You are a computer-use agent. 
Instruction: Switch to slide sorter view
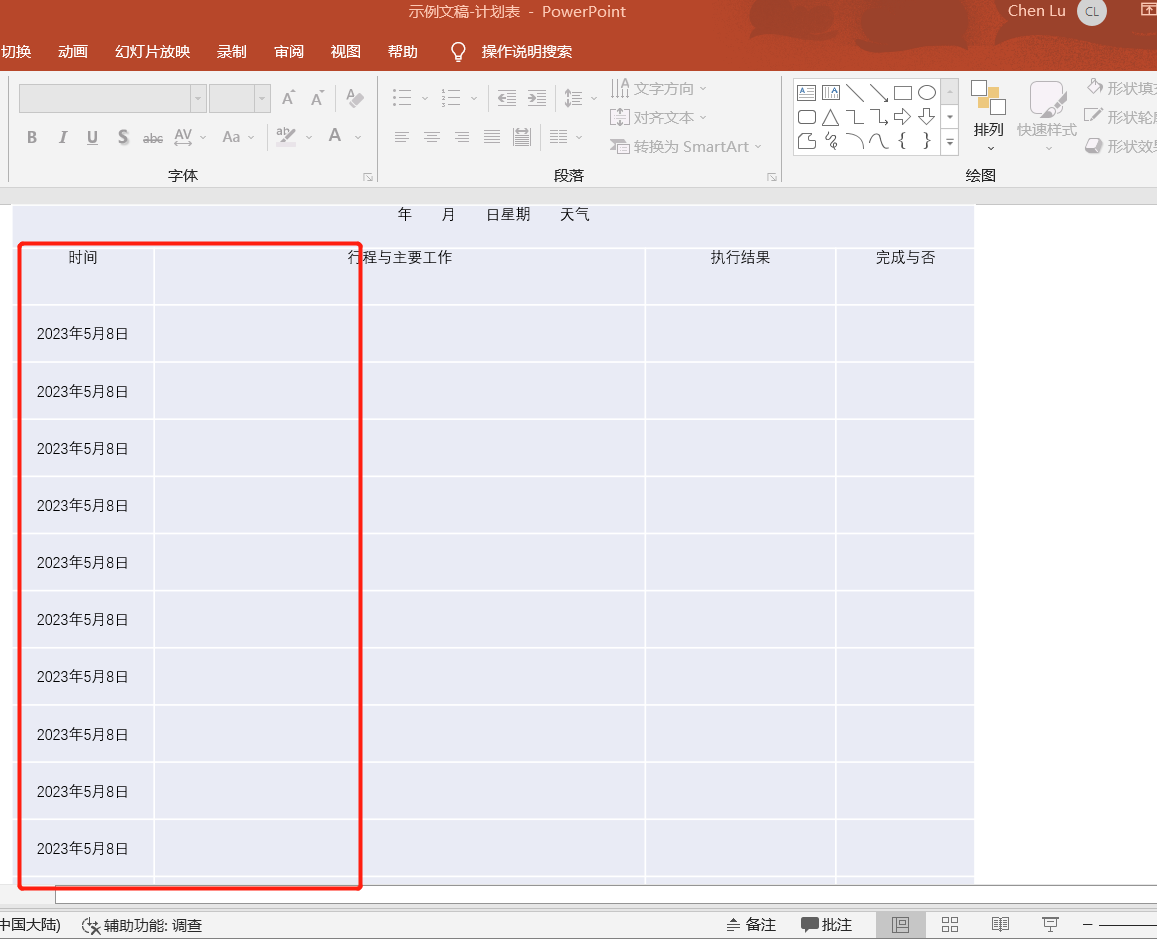(x=950, y=924)
